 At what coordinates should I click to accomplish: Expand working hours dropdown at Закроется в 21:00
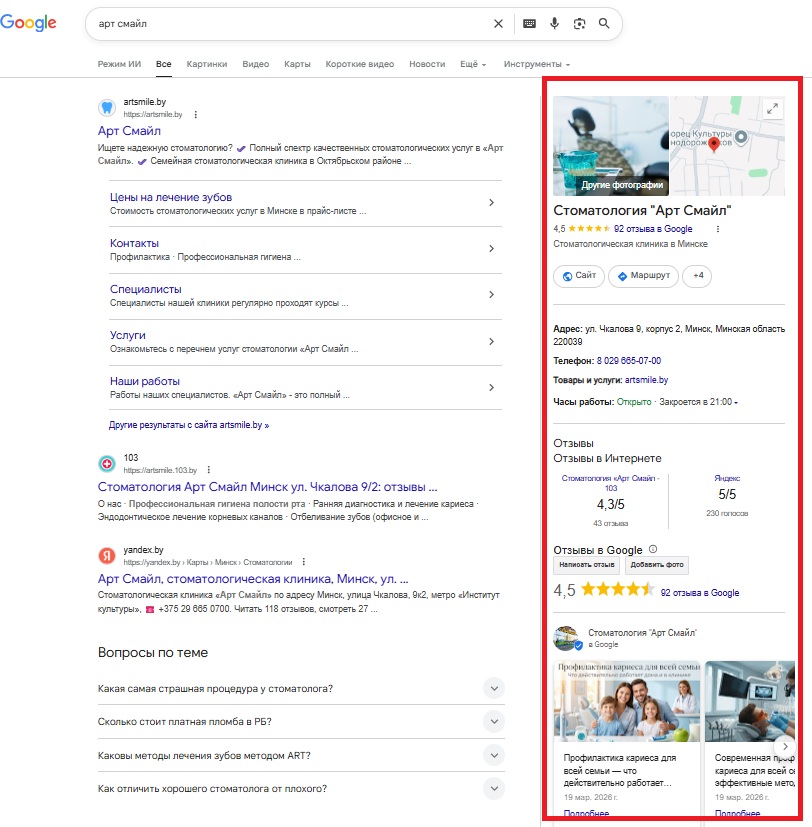[698, 402]
